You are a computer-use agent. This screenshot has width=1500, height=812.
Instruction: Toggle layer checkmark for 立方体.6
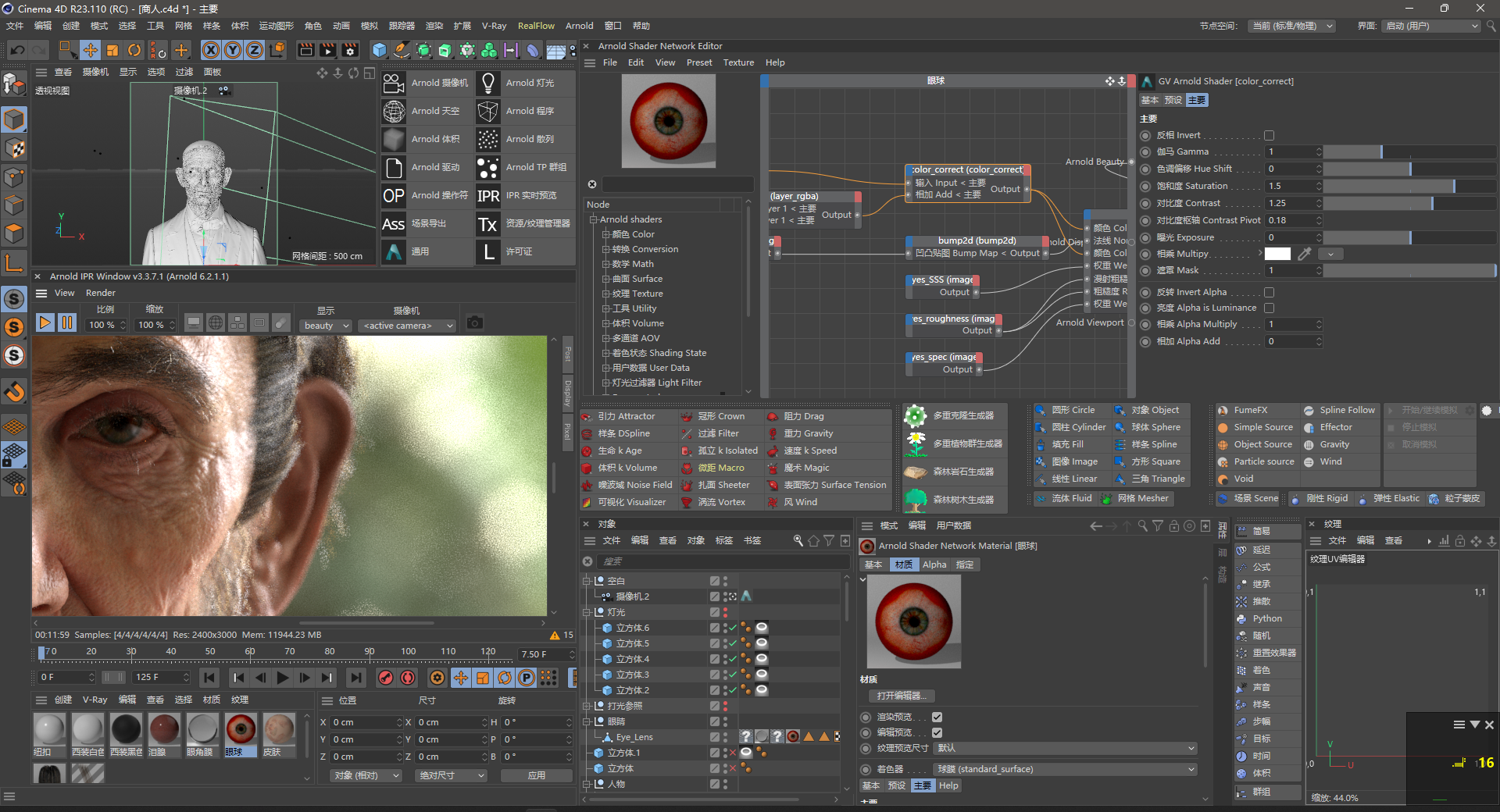(x=733, y=628)
